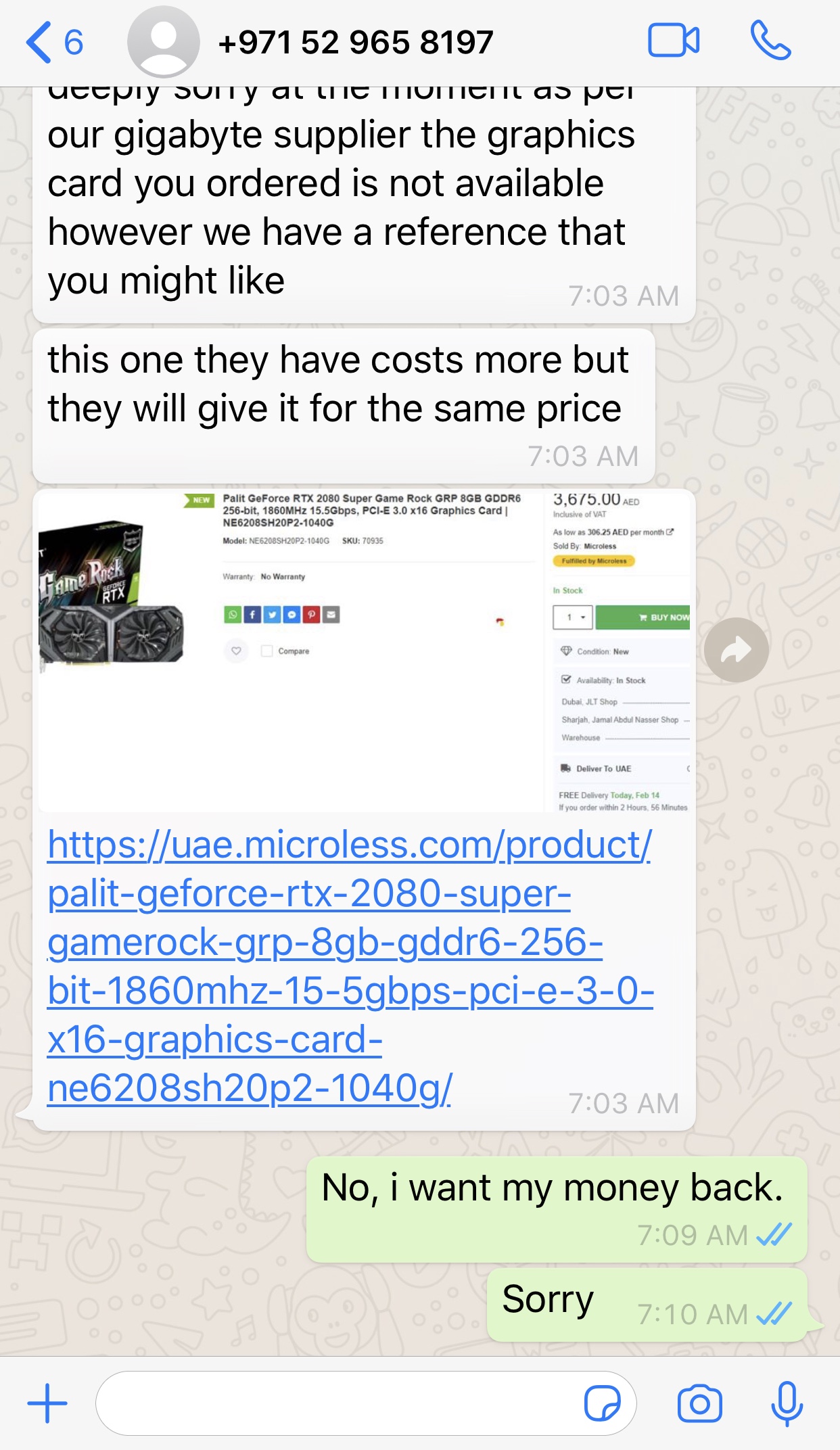The height and width of the screenshot is (1450, 840).
Task: Tap the microphone to record voice message
Action: point(787,1404)
